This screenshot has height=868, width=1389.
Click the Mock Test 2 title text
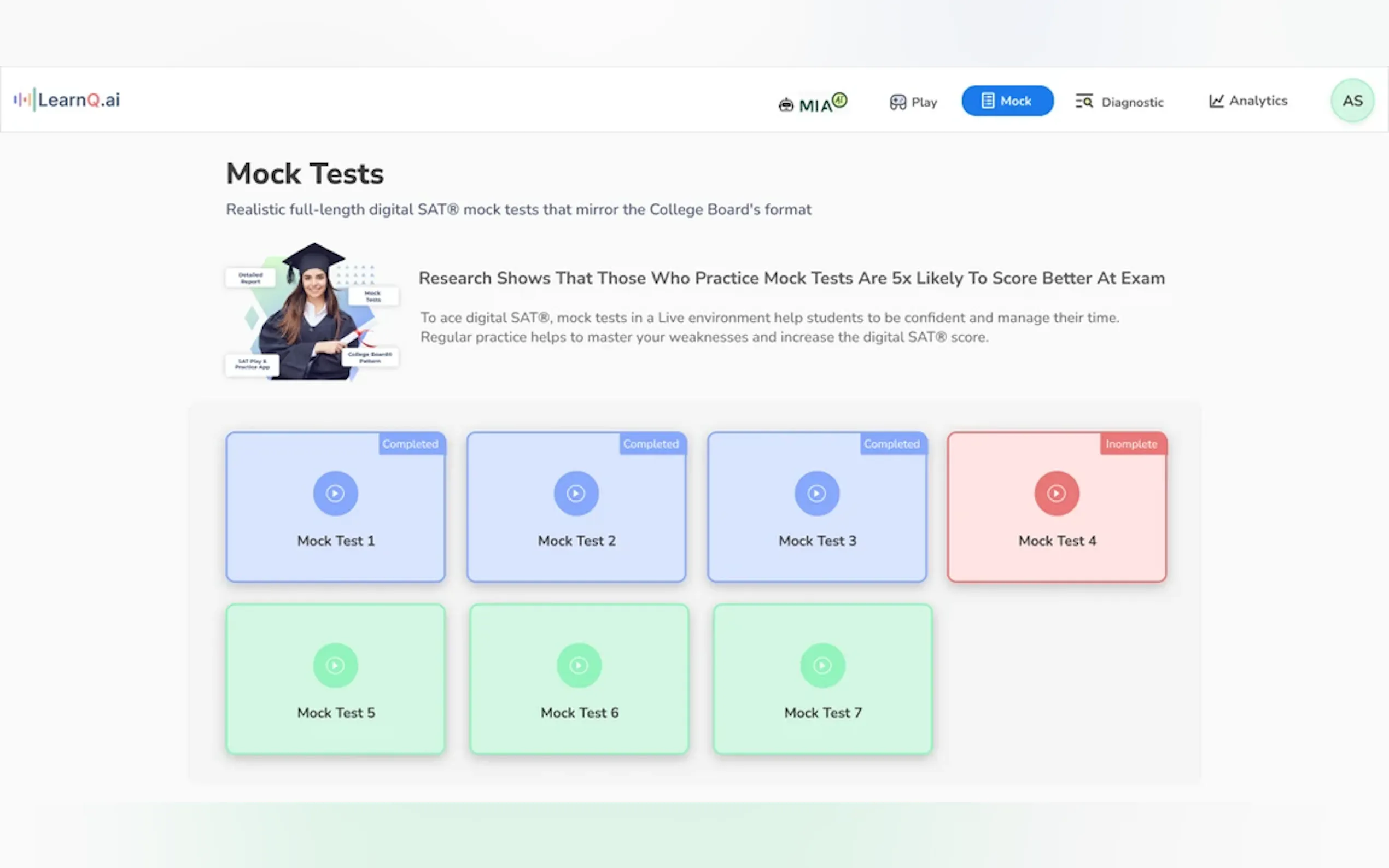(576, 541)
